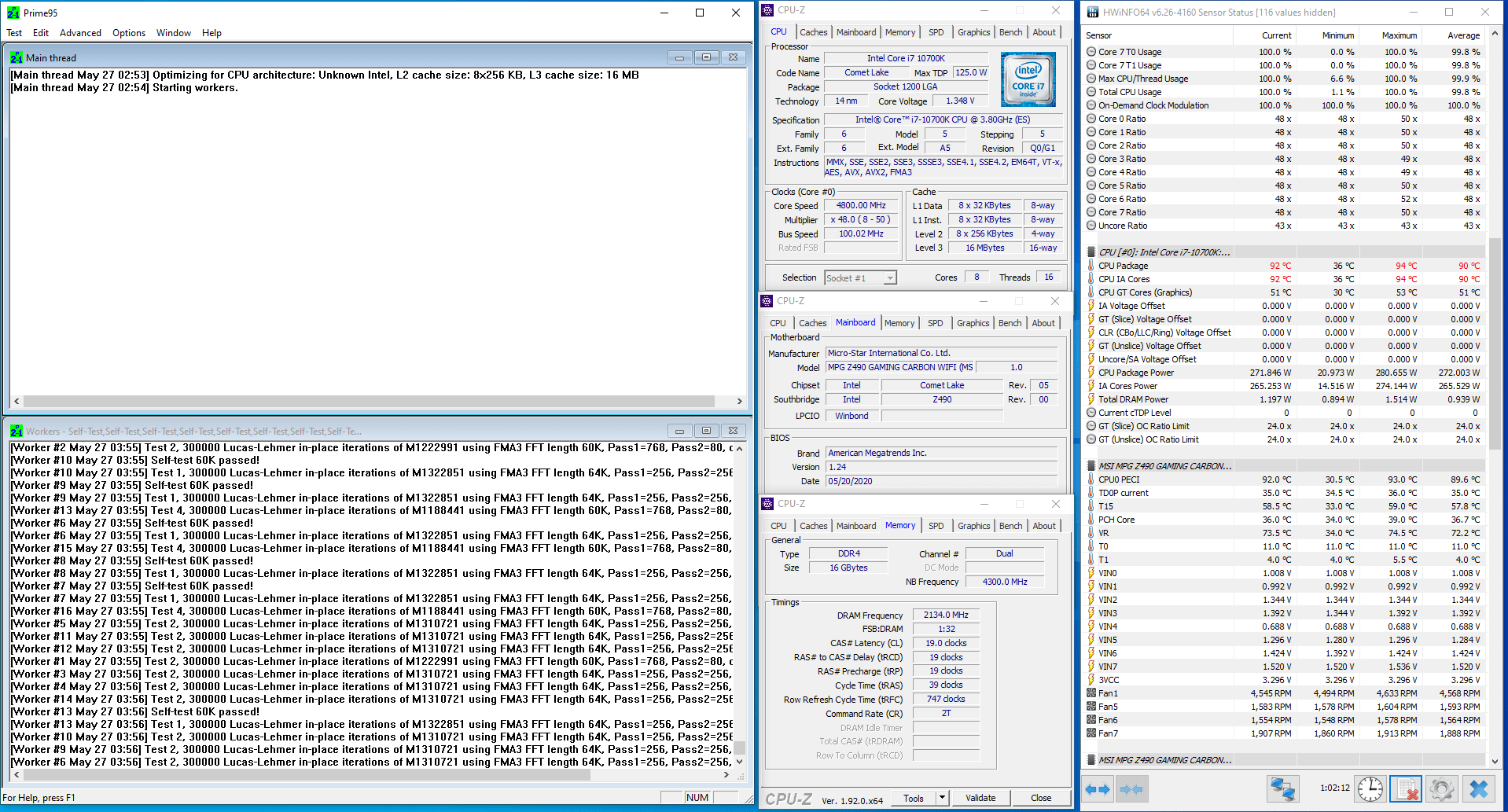Viewport: 1508px width, 812px height.
Task: Click the Minimum column header in HWiNFO
Action: tap(1327, 35)
